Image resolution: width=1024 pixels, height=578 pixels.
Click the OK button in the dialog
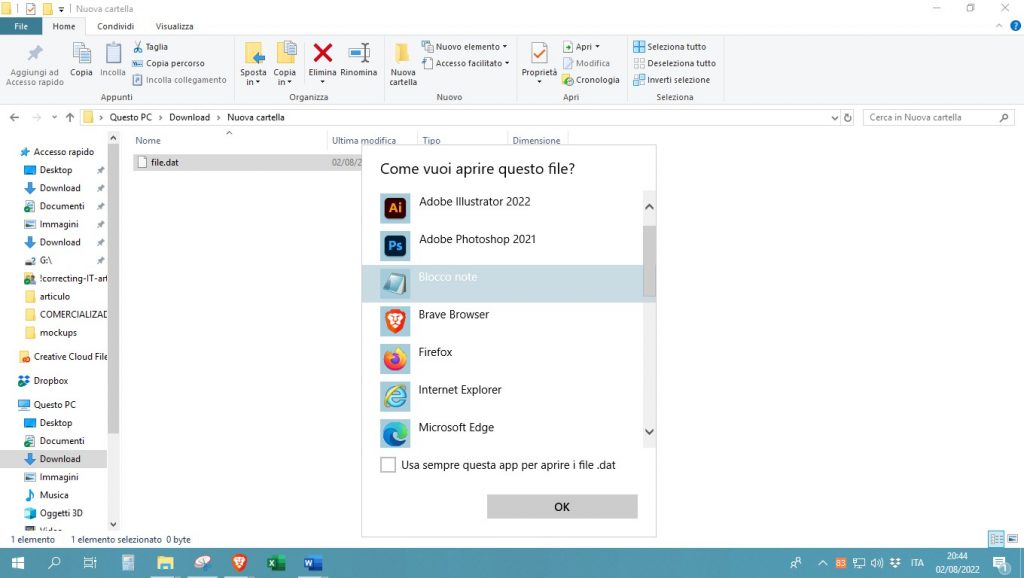tap(561, 506)
